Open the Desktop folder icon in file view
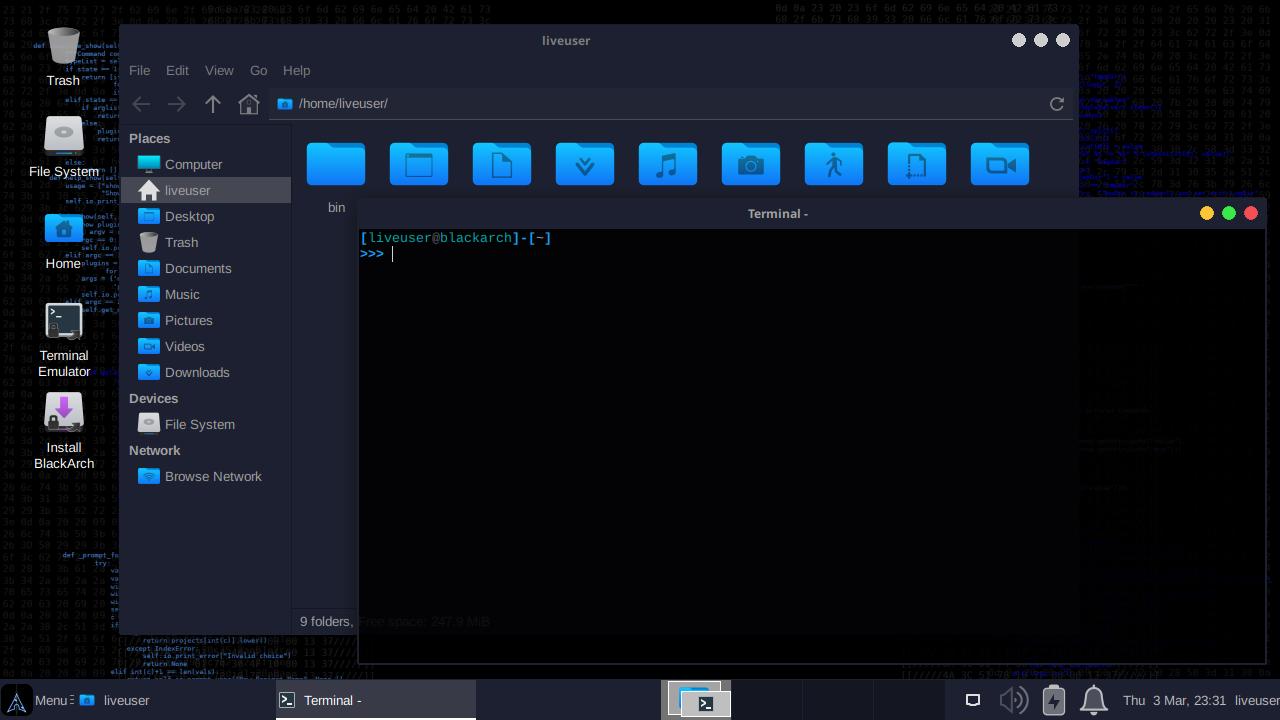The height and width of the screenshot is (720, 1280). point(419,164)
